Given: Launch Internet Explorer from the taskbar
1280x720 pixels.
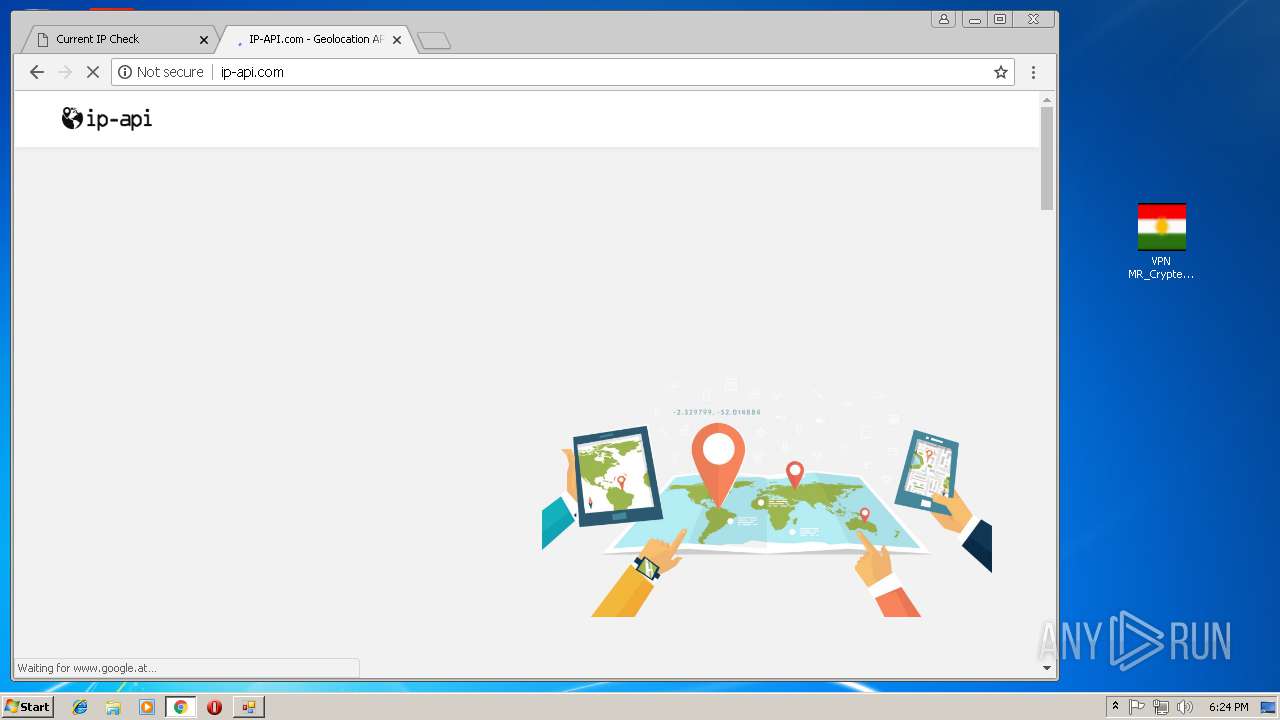Looking at the screenshot, I should click(x=80, y=707).
